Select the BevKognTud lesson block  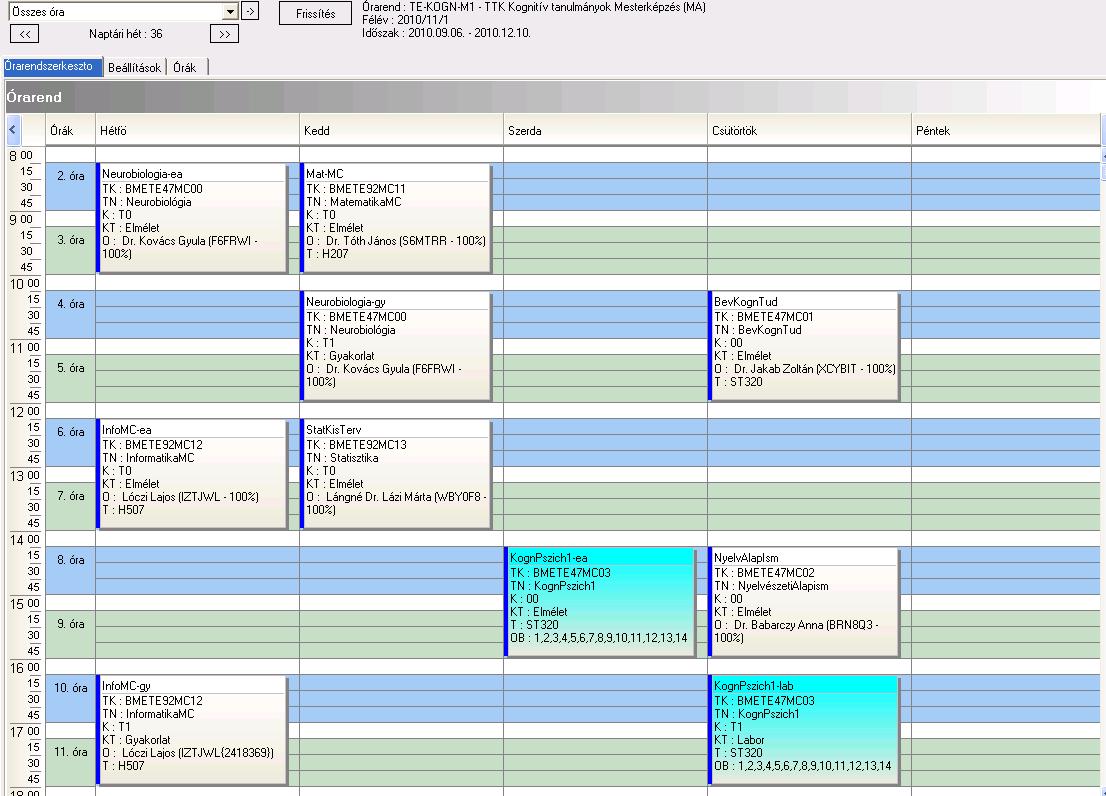tap(804, 346)
